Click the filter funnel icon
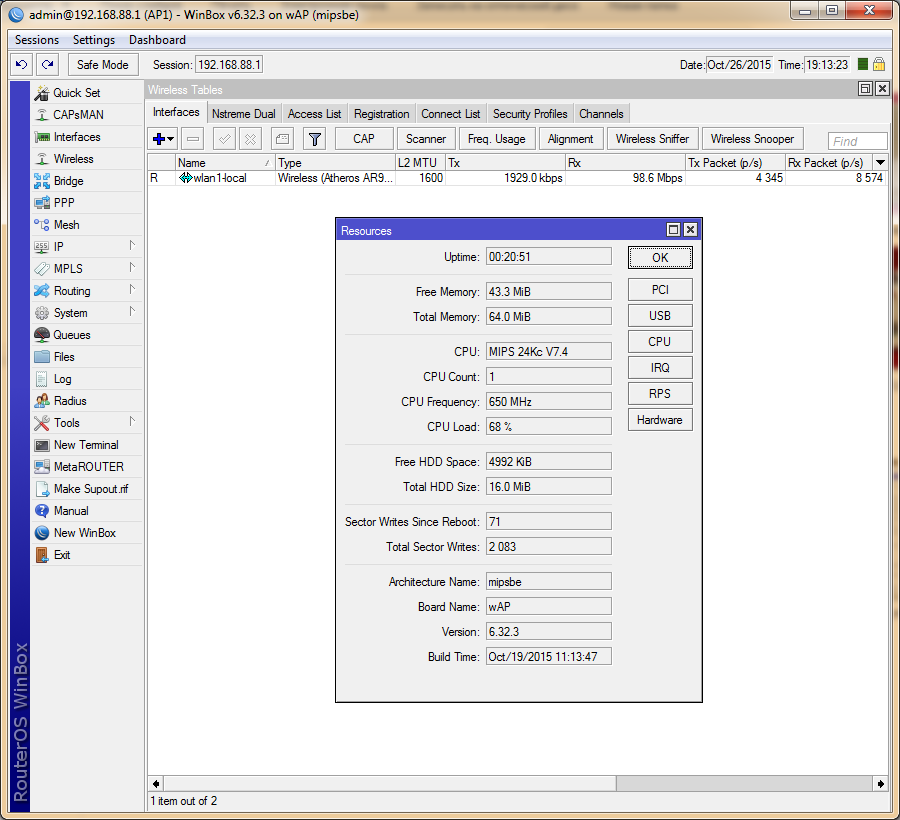The width and height of the screenshot is (900, 820). point(314,139)
